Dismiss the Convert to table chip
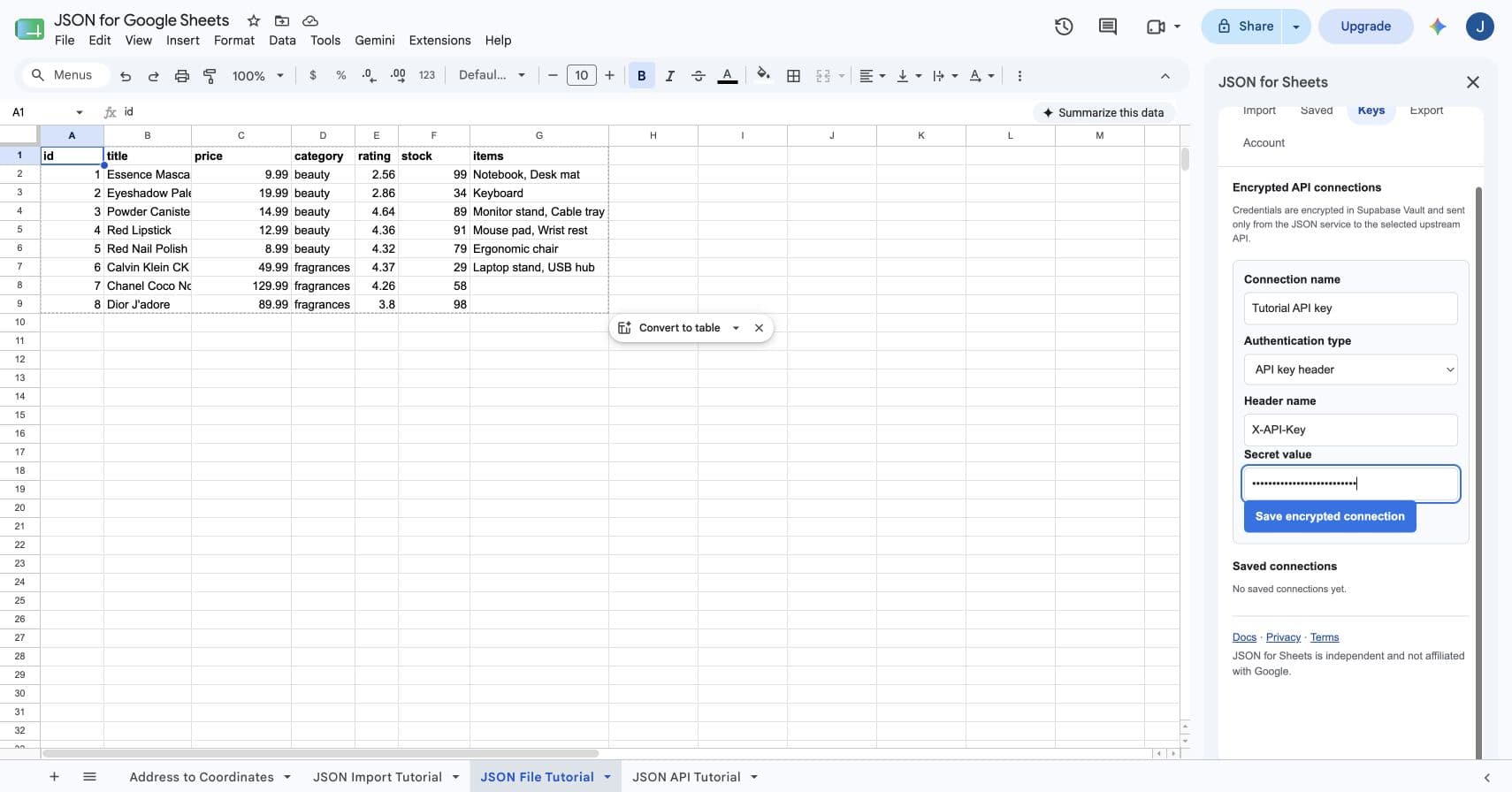Screen dimensions: 1512x792 (x=759, y=328)
